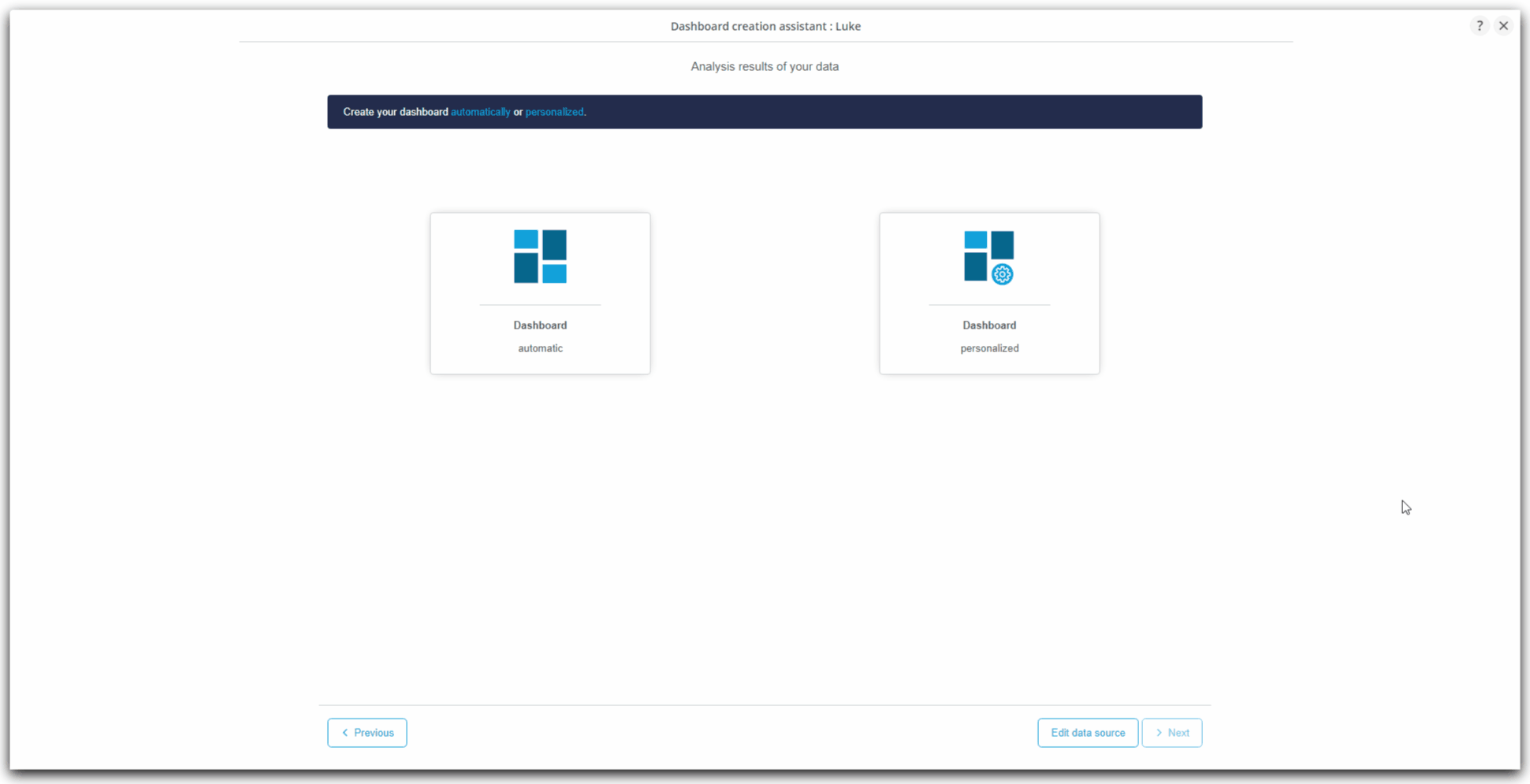Viewport: 1530px width, 784px height.
Task: Click the 'personalized' link in the banner
Action: coord(554,112)
